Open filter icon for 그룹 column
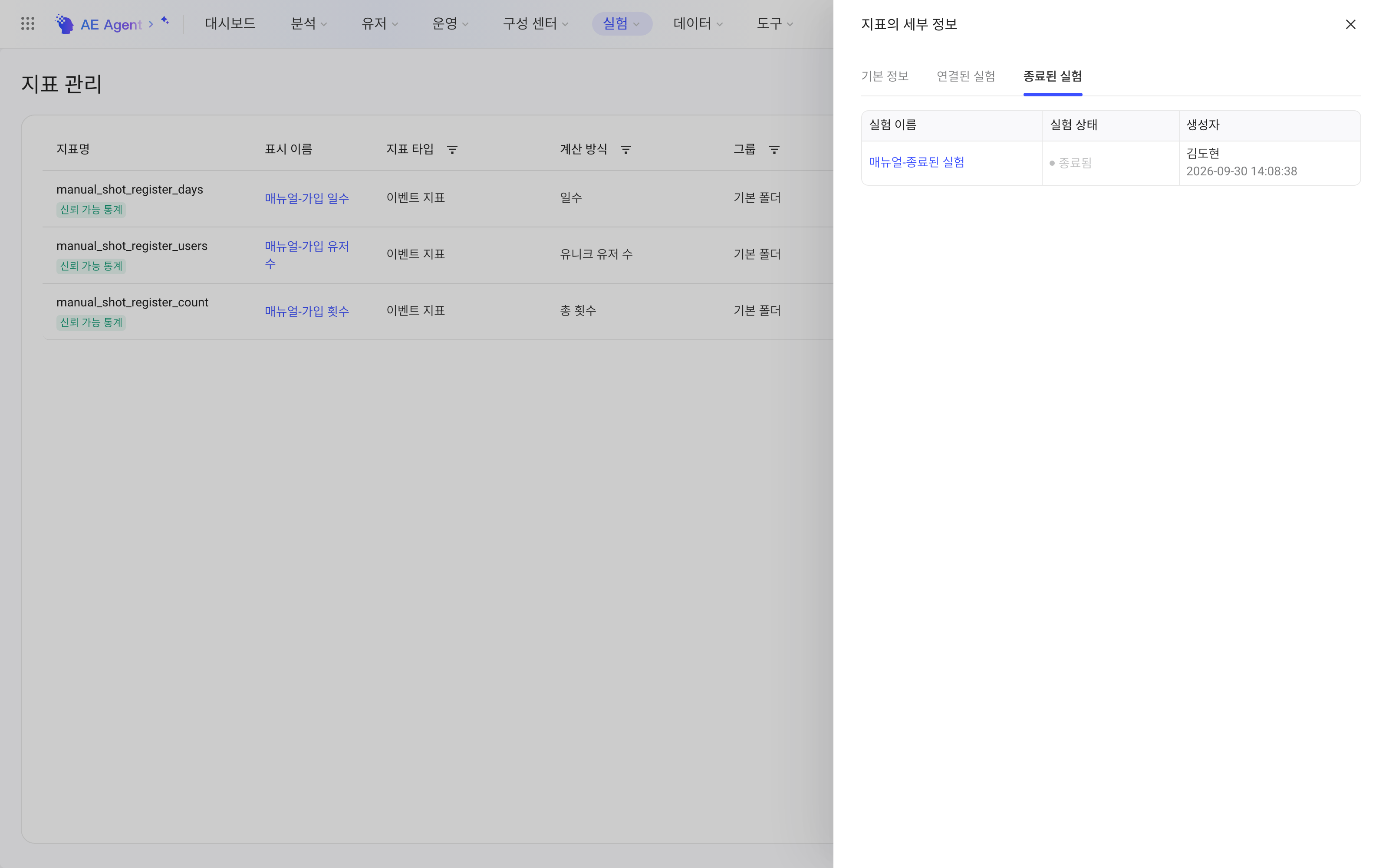 [x=773, y=149]
